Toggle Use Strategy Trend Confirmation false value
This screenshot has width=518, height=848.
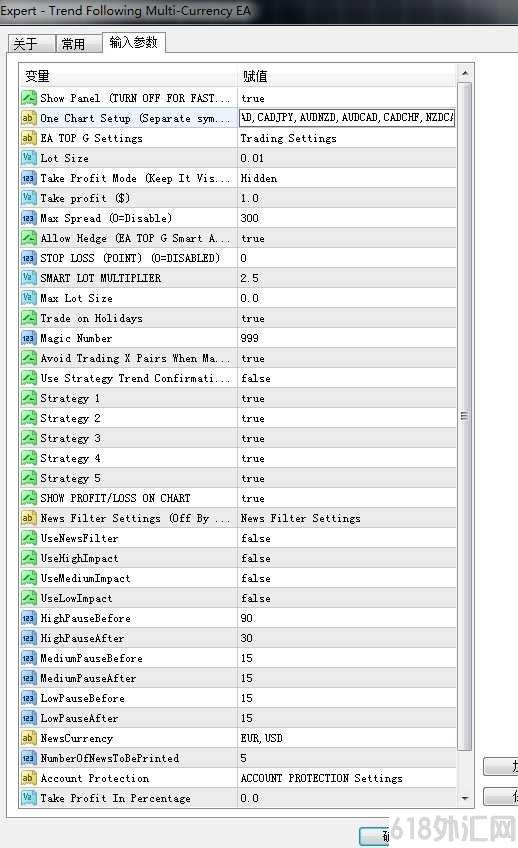pyautogui.click(x=347, y=378)
